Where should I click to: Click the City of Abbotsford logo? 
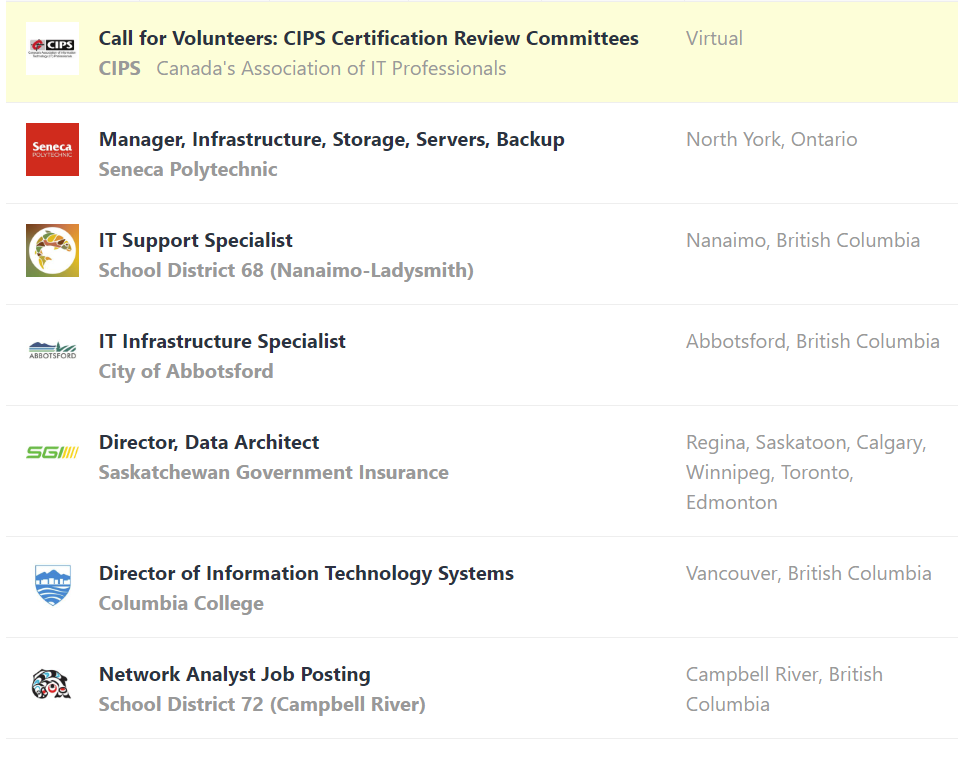click(52, 351)
